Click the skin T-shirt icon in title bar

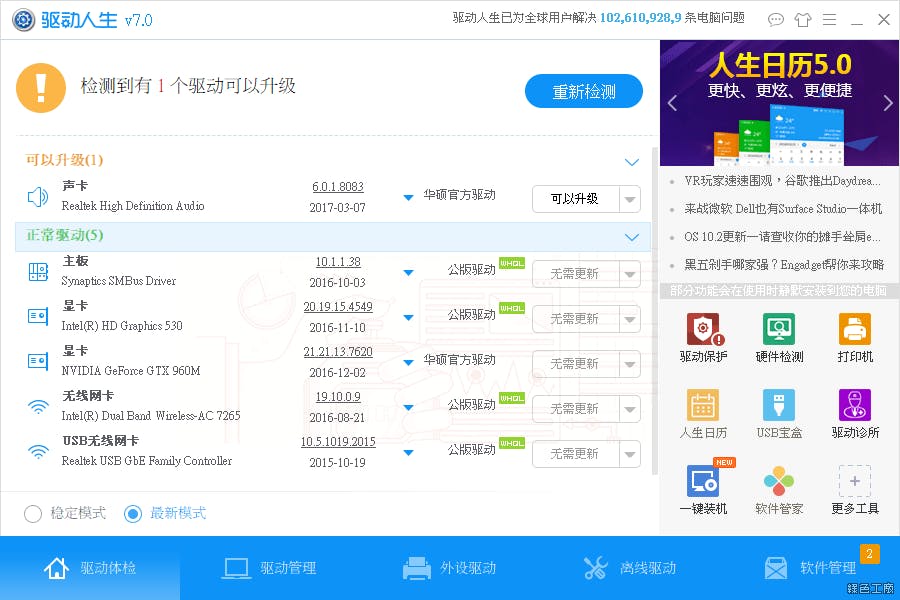[x=803, y=19]
